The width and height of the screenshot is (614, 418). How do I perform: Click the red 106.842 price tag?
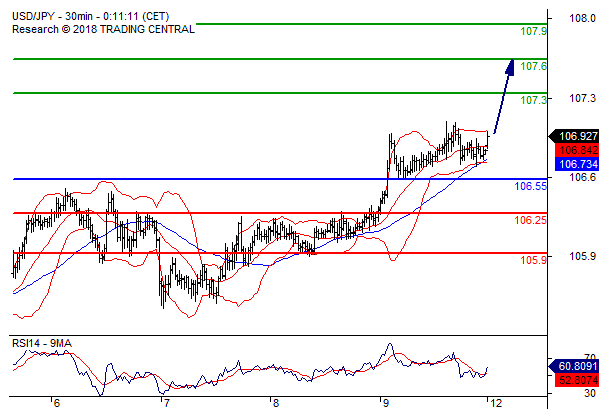point(577,150)
